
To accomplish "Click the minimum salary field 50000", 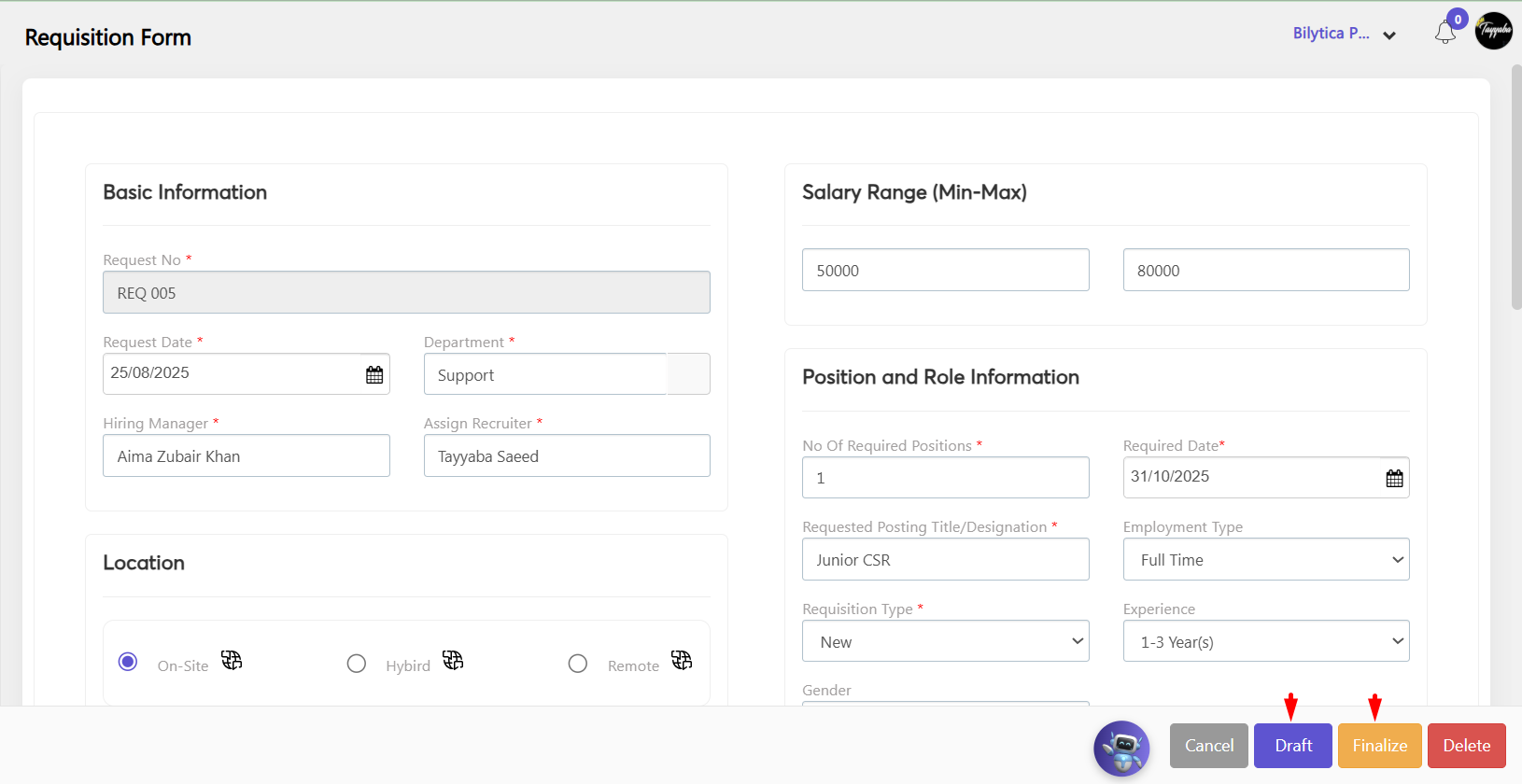I will (946, 270).
